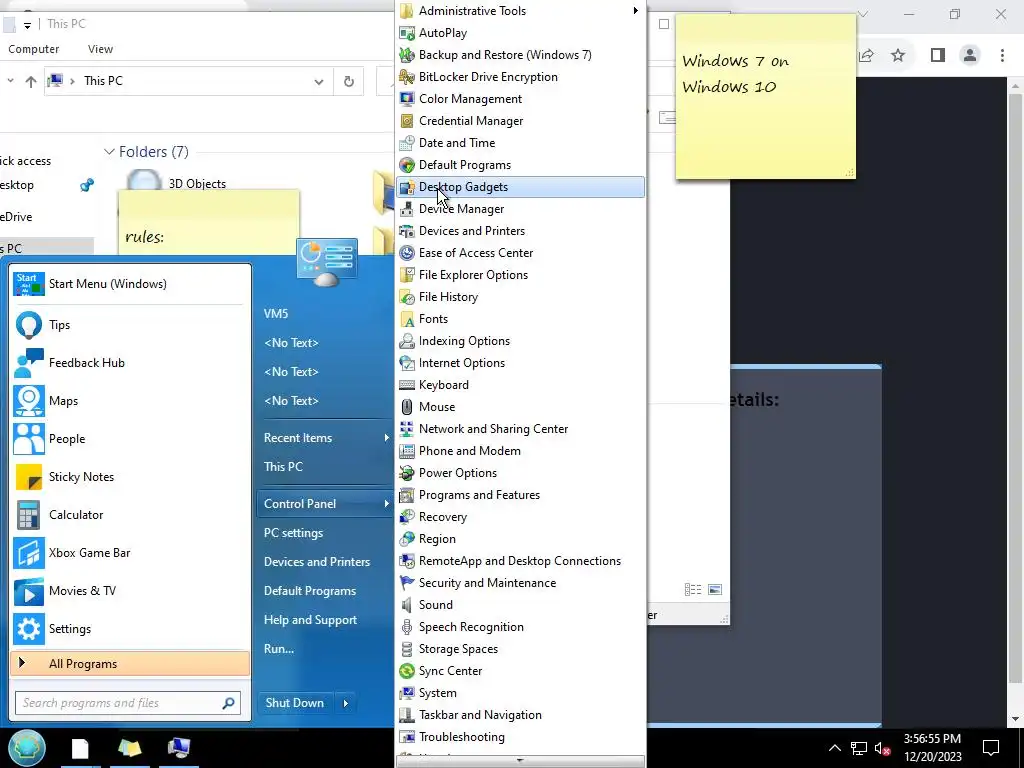Screen dimensions: 1024x768
Task: Open browser share page icon
Action: [x=867, y=56]
